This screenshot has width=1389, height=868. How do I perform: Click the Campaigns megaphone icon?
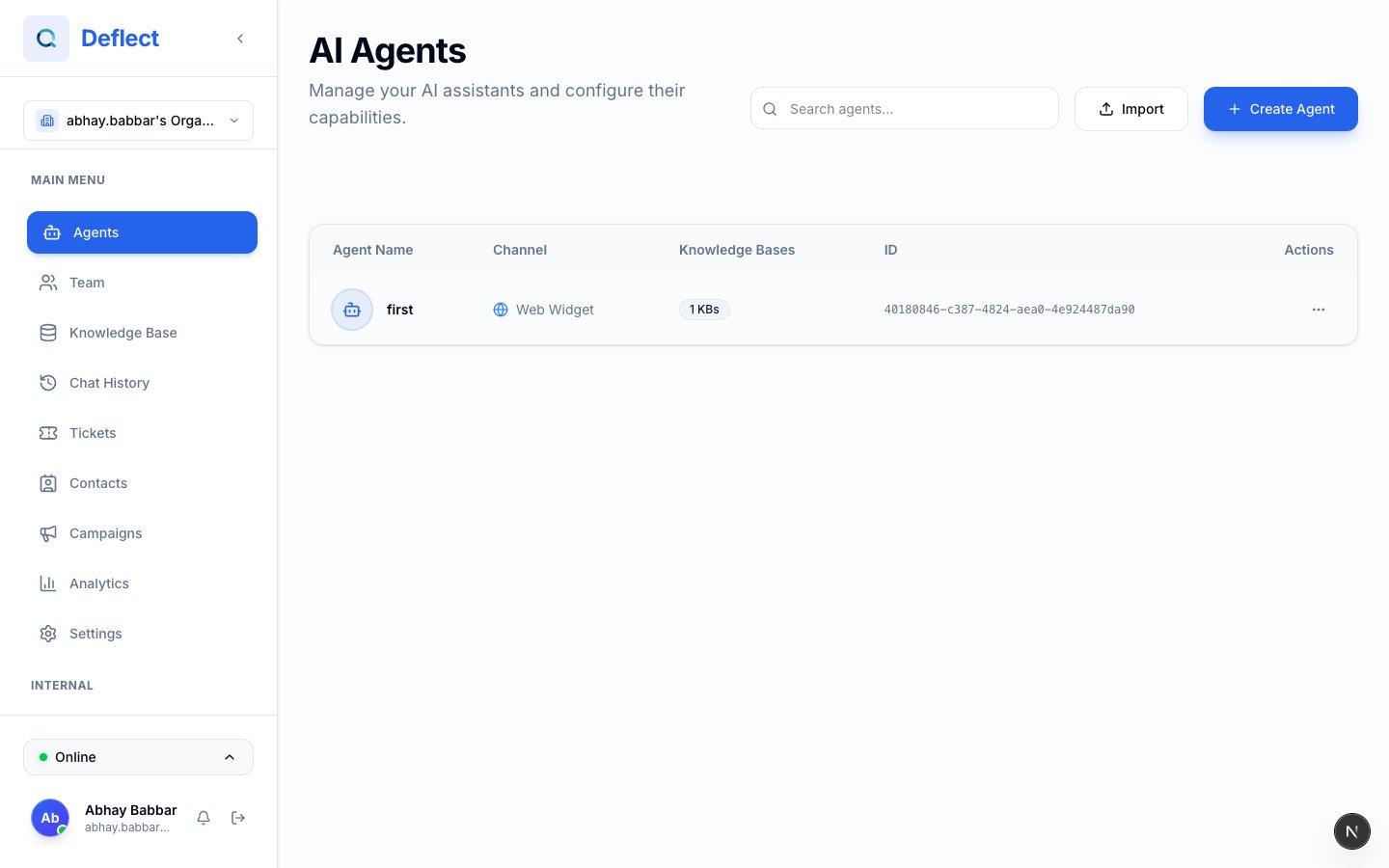pyautogui.click(x=48, y=533)
